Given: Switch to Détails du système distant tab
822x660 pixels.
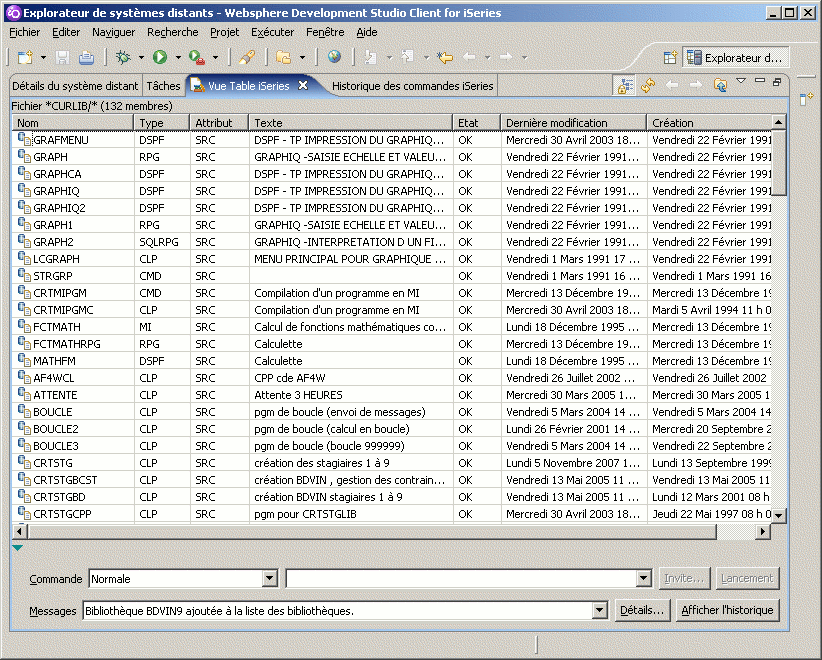Looking at the screenshot, I should 75,85.
